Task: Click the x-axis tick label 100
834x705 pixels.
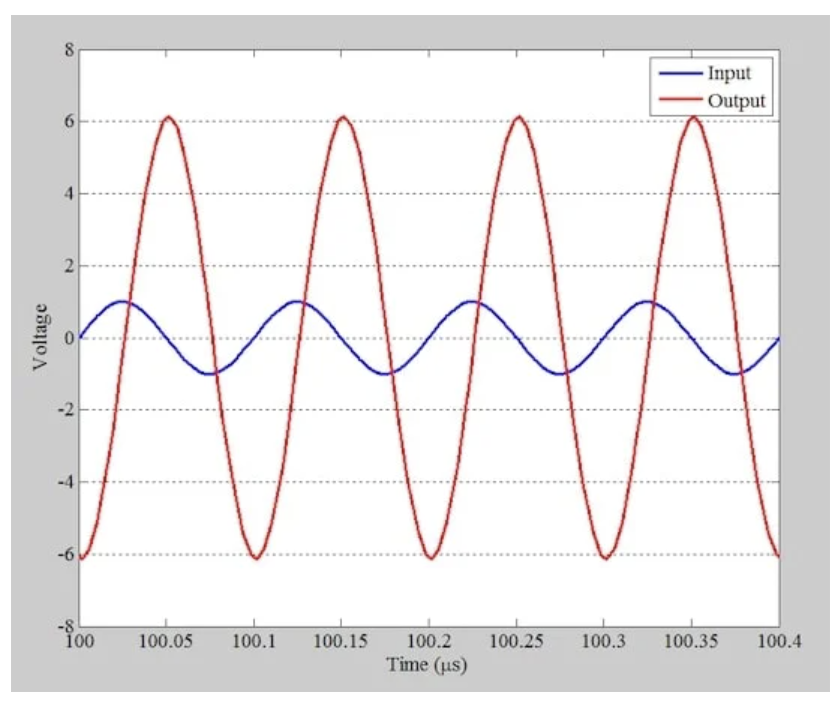Action: pyautogui.click(x=80, y=642)
